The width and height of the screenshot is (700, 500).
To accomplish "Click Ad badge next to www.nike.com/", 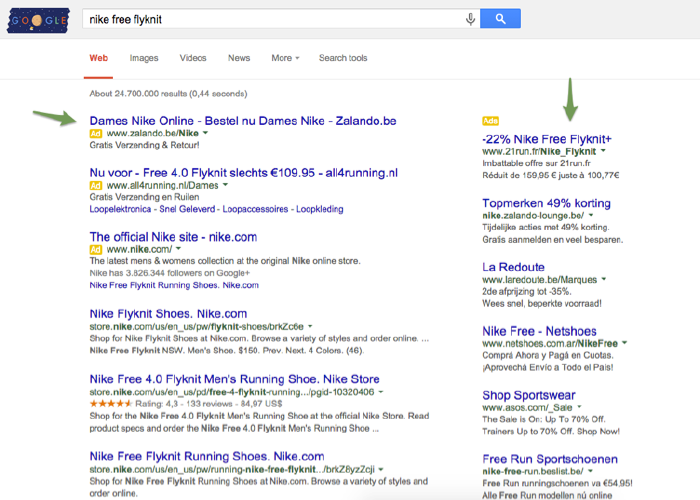I will click(x=96, y=250).
